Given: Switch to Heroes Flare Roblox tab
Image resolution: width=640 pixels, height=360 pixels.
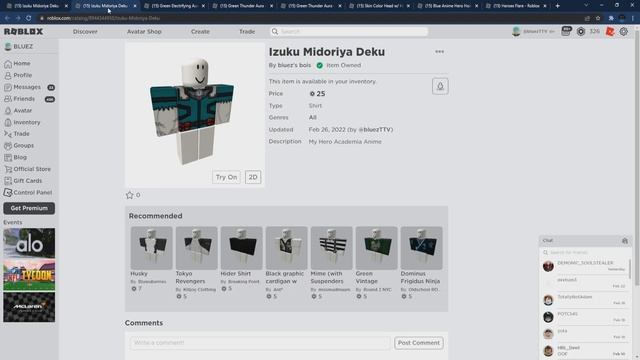Looking at the screenshot, I should tap(516, 6).
